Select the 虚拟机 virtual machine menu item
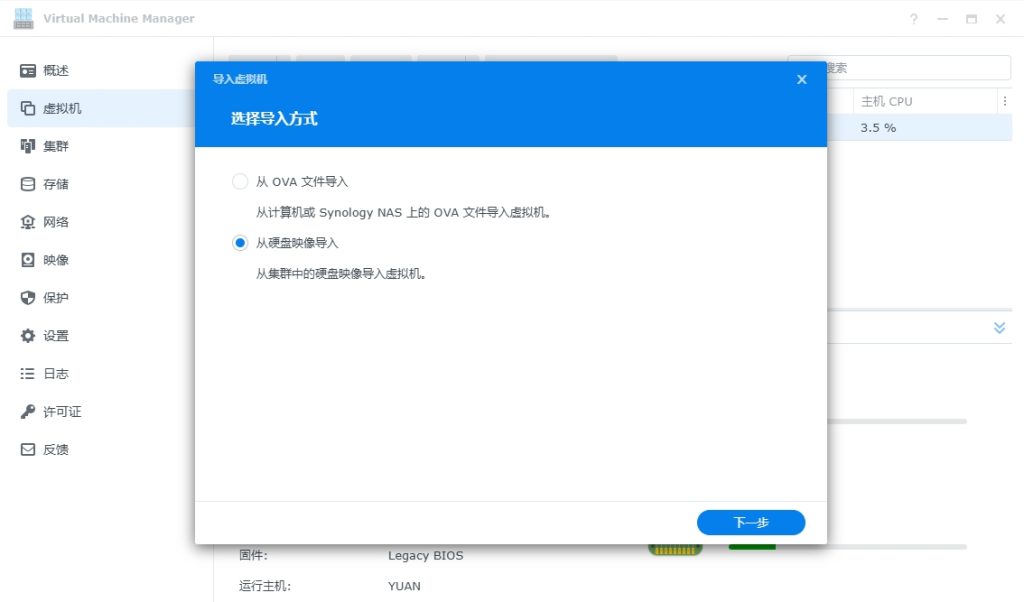1024x602 pixels. click(62, 109)
